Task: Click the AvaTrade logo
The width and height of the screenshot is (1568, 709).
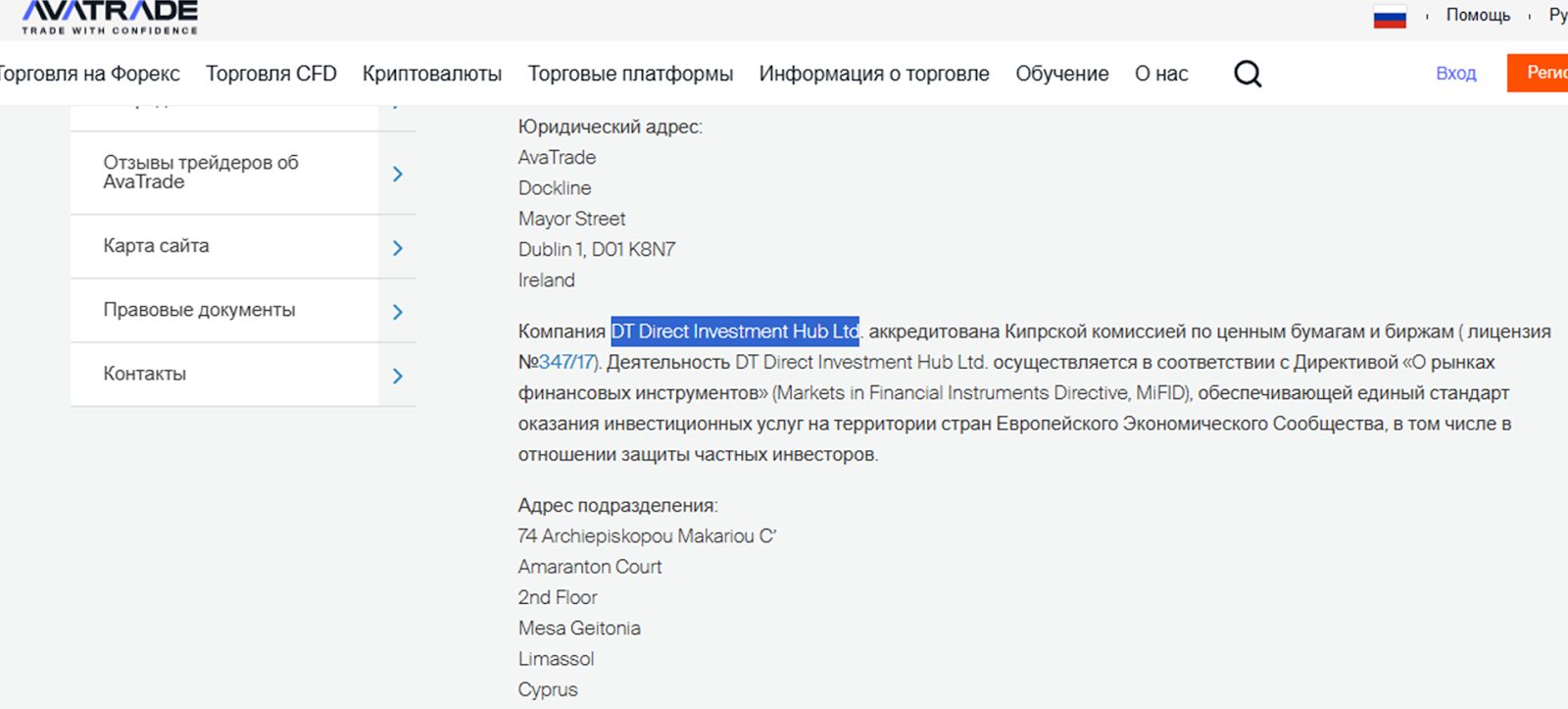Action: 110,17
